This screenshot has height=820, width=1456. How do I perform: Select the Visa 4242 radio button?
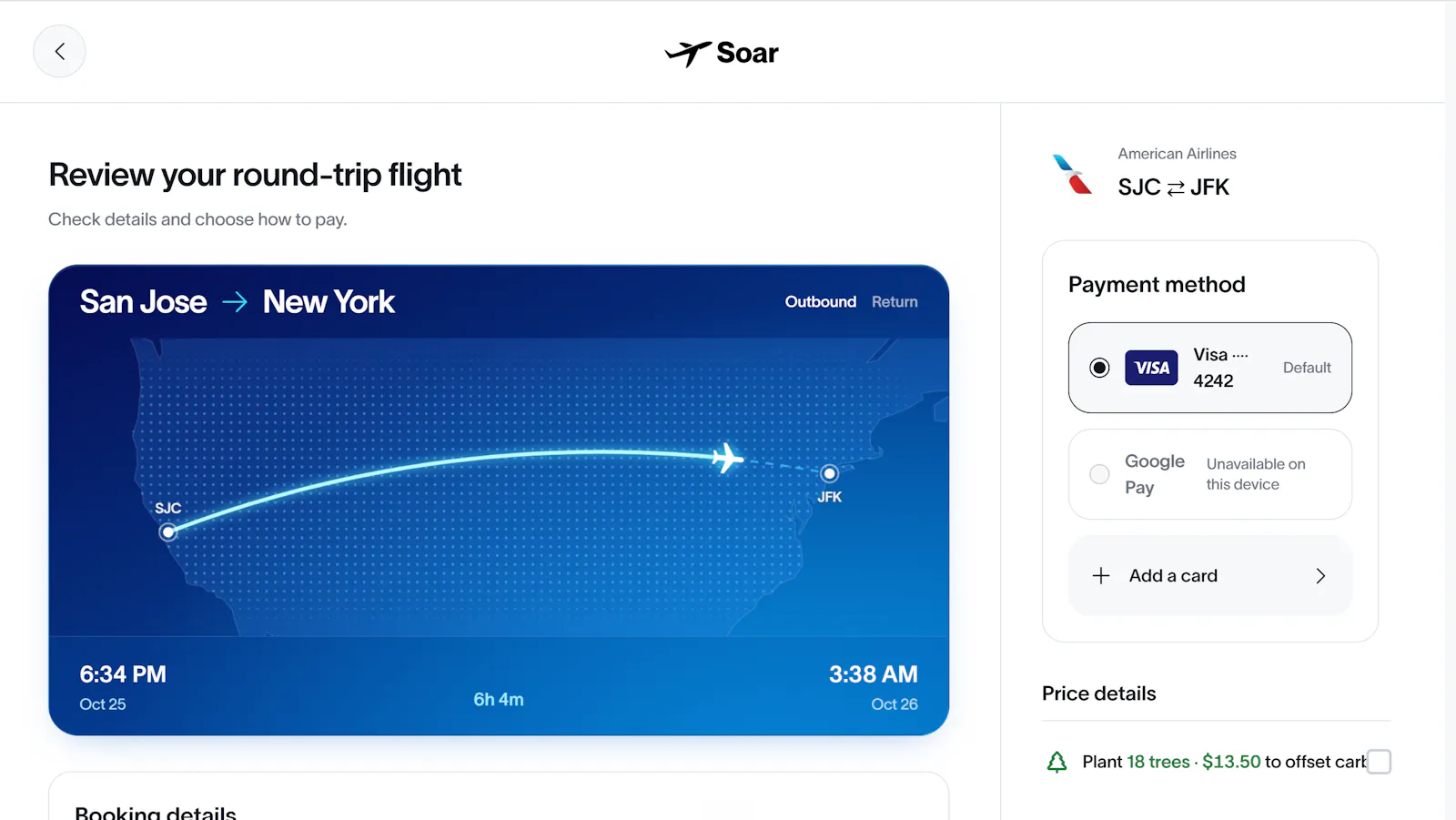tap(1099, 368)
